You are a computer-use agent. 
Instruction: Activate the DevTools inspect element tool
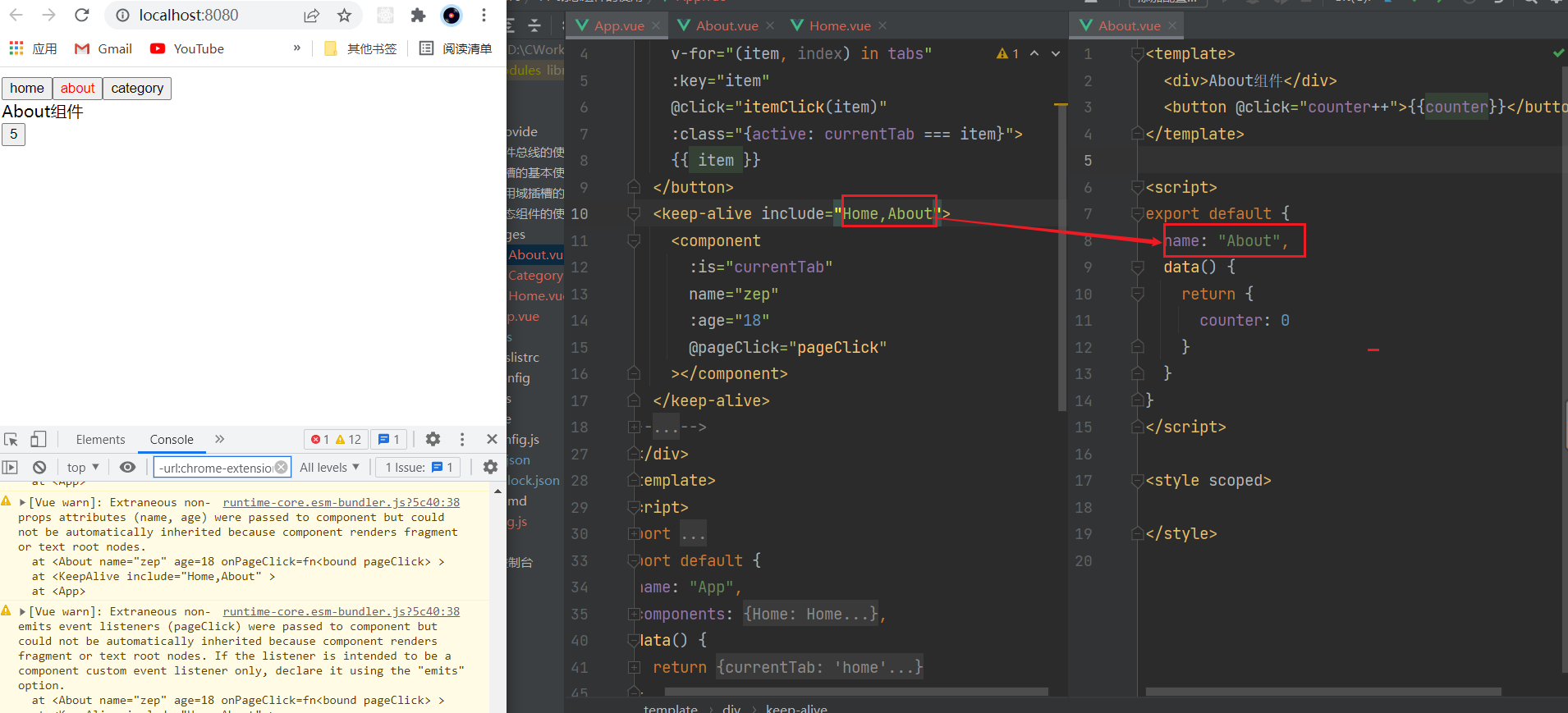[x=11, y=439]
